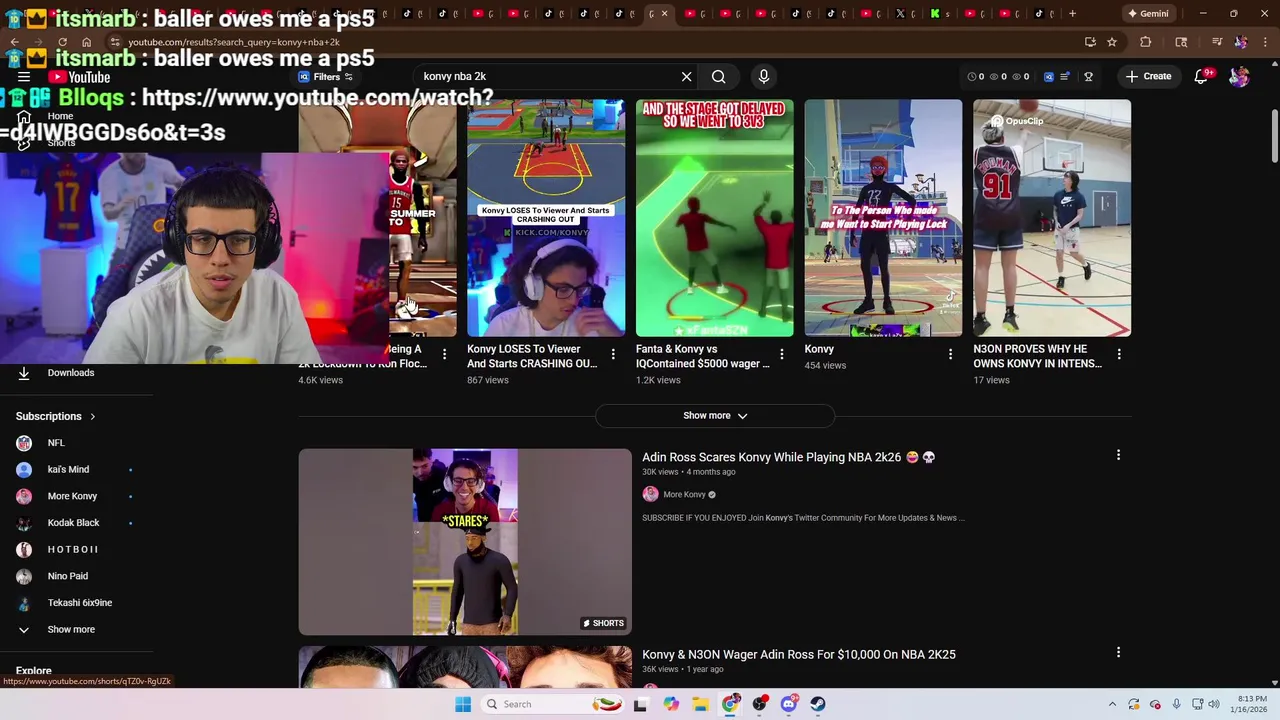
Task: Bookmark this page with star icon
Action: (1111, 42)
